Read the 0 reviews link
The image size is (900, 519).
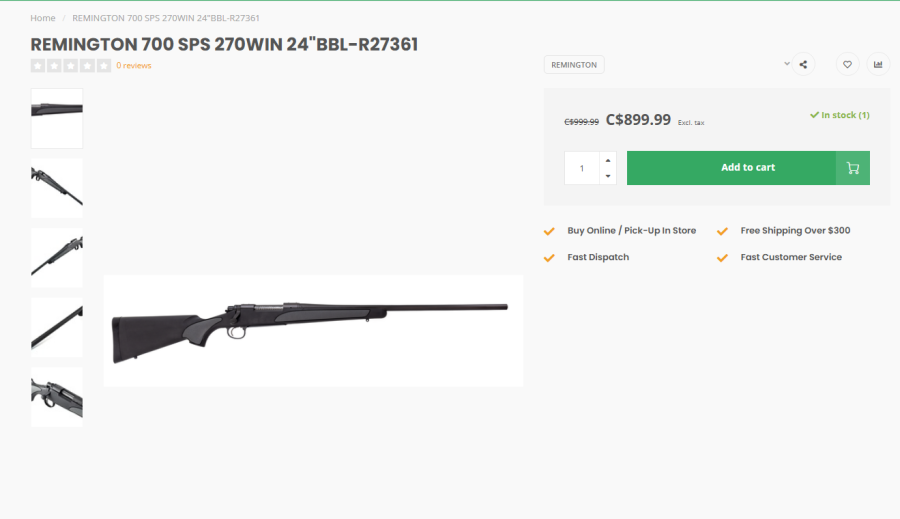coord(134,66)
